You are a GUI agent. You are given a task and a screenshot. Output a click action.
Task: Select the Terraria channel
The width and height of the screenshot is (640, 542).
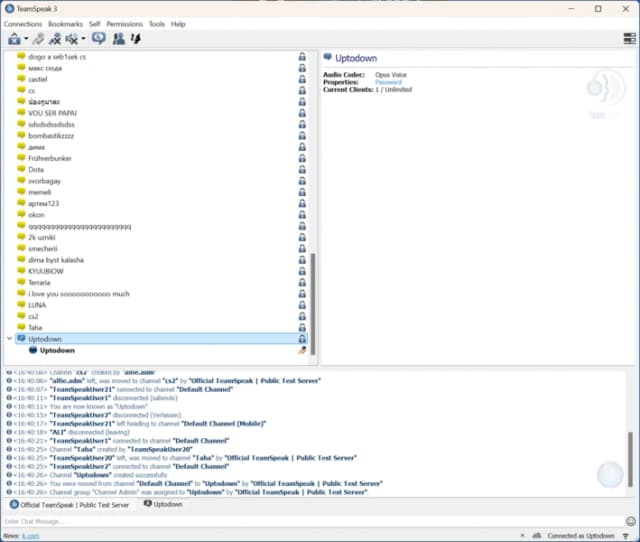[39, 282]
